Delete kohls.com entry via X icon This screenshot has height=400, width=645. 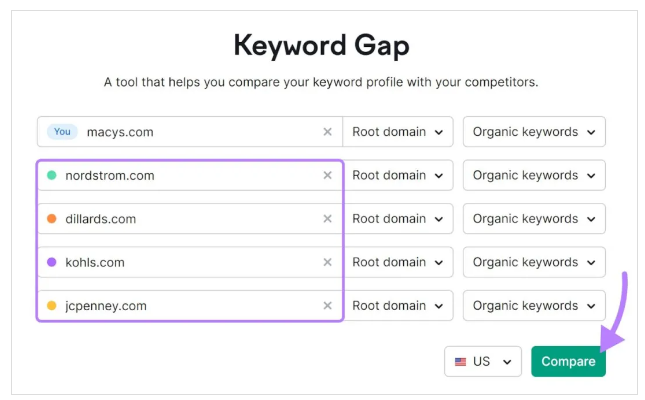(x=327, y=262)
